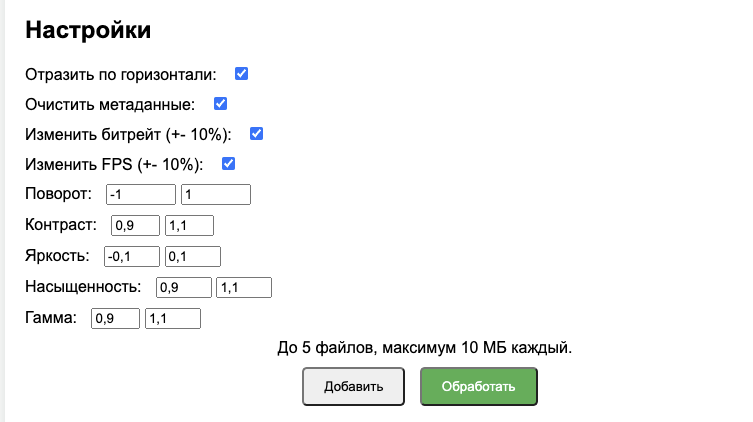753x422 pixels.
Task: Select the 'Яркость' minimum field with -0,1
Action: click(x=132, y=257)
